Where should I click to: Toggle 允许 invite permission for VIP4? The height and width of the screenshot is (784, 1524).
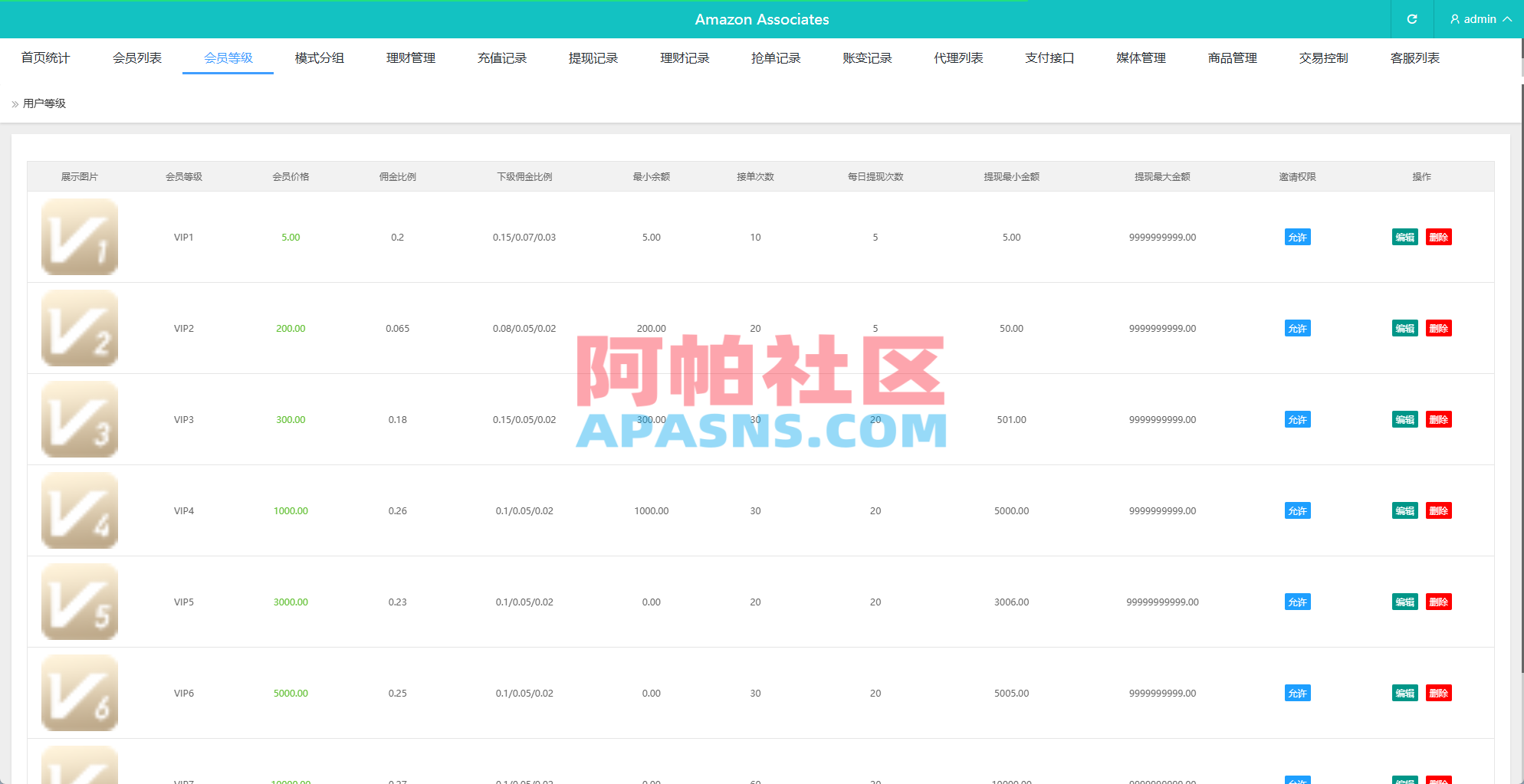[1298, 511]
